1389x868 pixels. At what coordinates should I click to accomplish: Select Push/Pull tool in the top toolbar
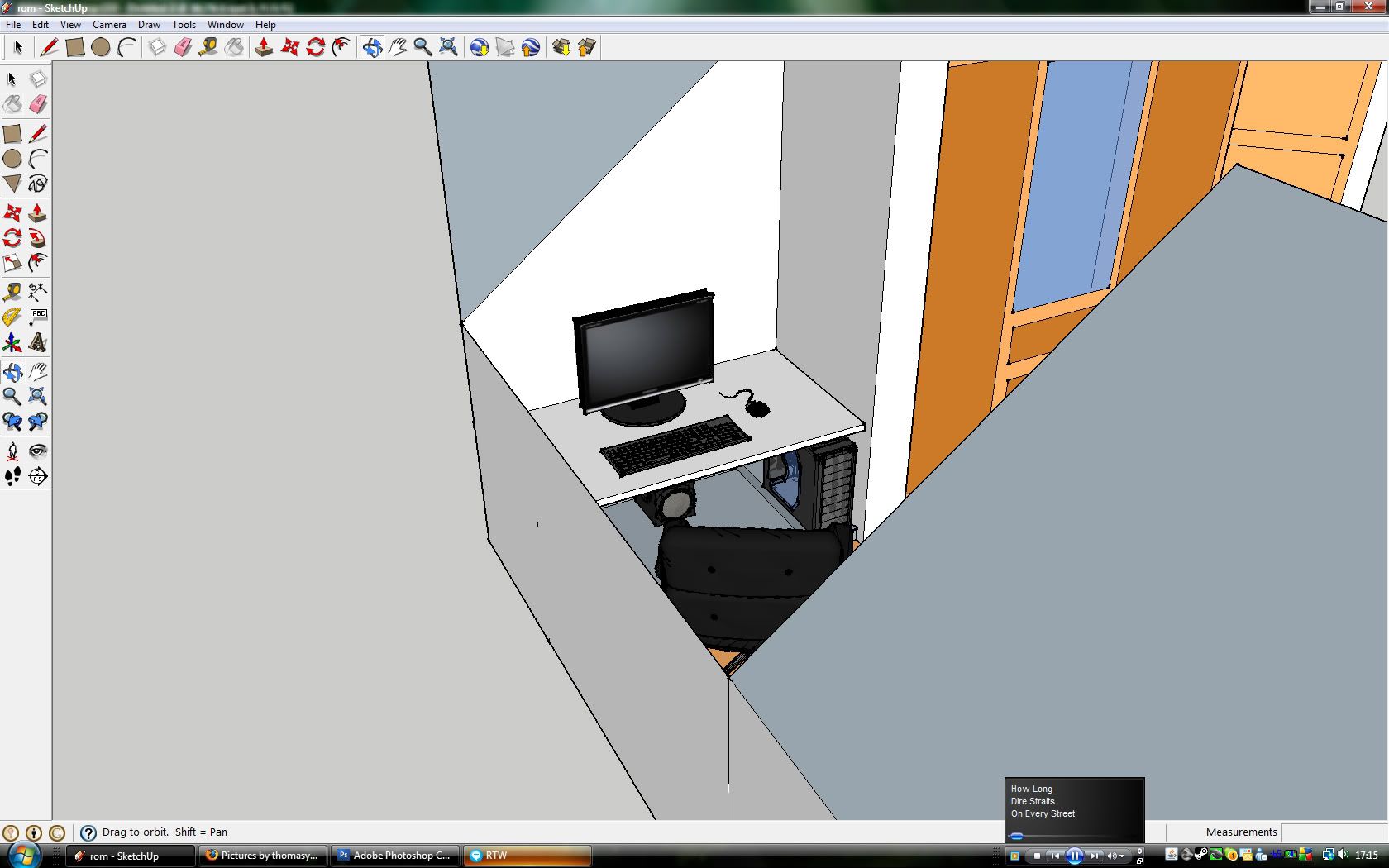(x=264, y=47)
